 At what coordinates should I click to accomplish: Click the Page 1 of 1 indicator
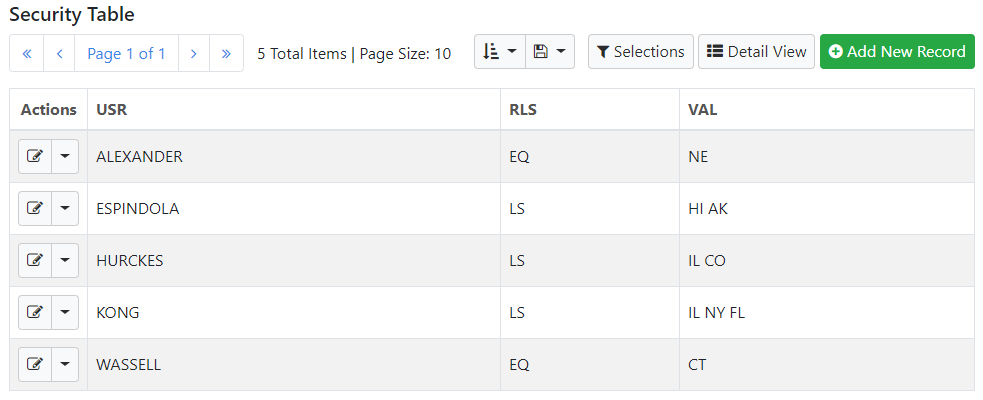127,53
